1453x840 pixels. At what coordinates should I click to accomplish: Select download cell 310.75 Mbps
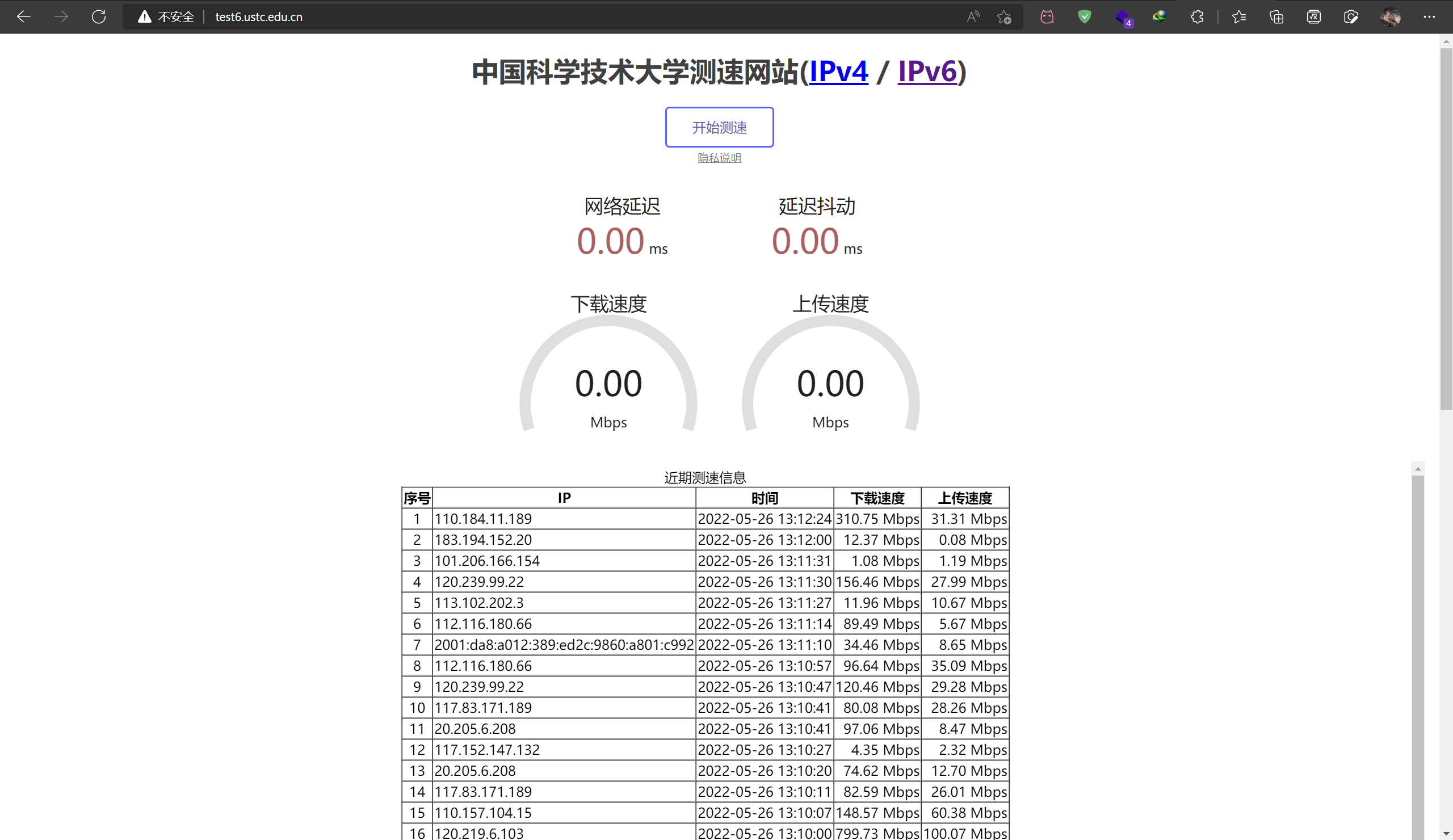point(877,519)
